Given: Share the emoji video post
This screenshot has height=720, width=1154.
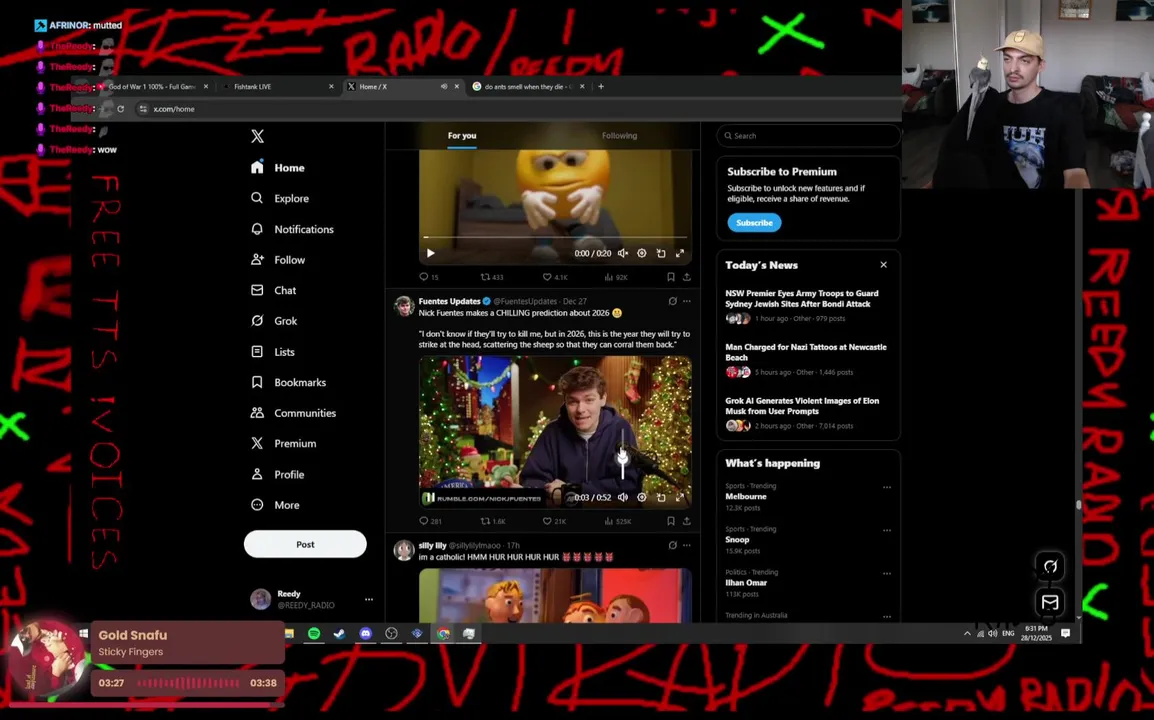Looking at the screenshot, I should coord(687,277).
